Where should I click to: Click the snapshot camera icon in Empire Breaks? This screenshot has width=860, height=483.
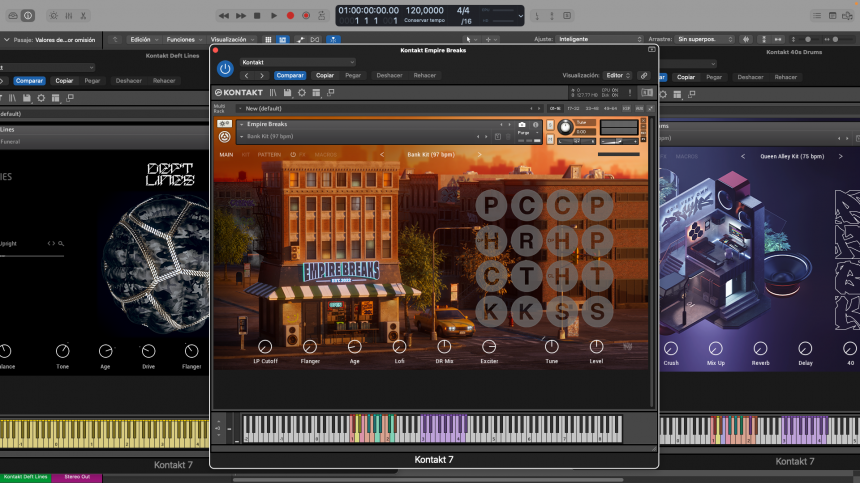tap(522, 124)
